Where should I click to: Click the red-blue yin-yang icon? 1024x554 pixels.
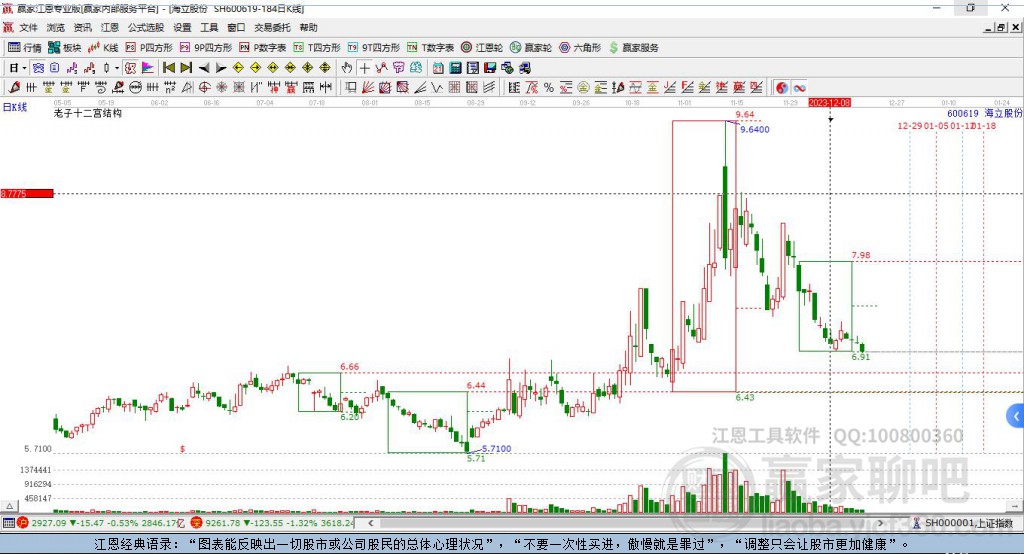(x=782, y=88)
